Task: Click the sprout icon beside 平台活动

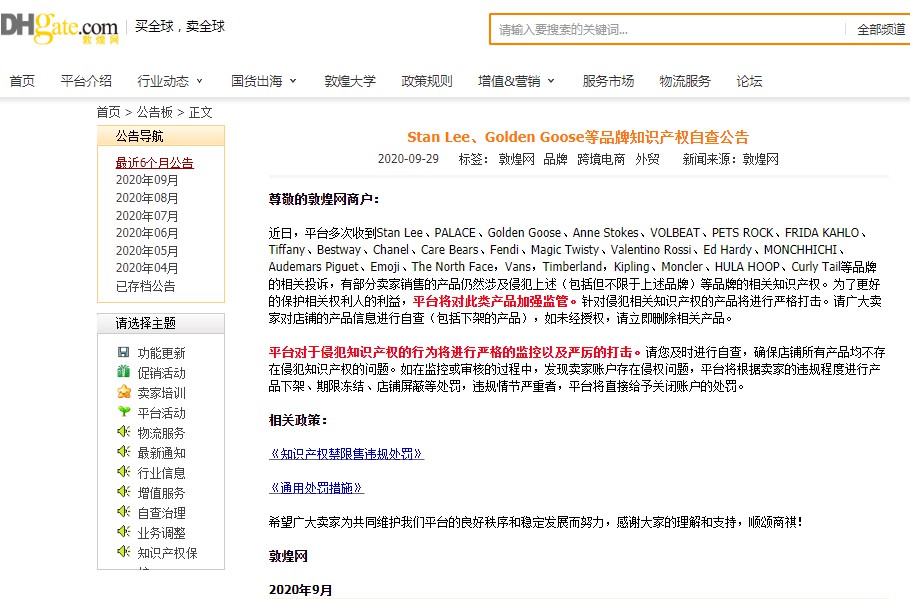Action: [x=124, y=412]
